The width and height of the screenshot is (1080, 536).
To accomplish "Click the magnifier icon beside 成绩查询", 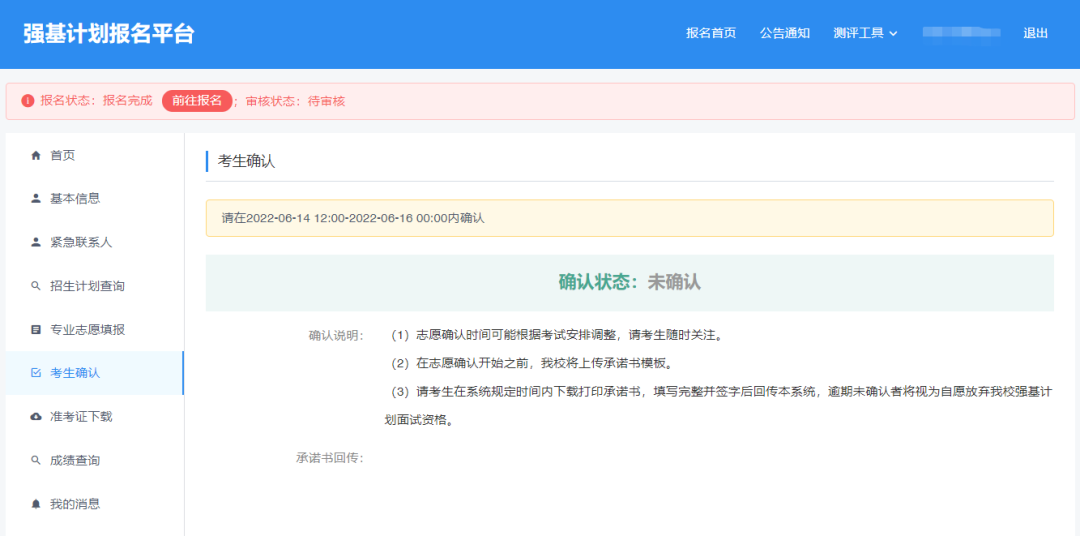I will (36, 460).
